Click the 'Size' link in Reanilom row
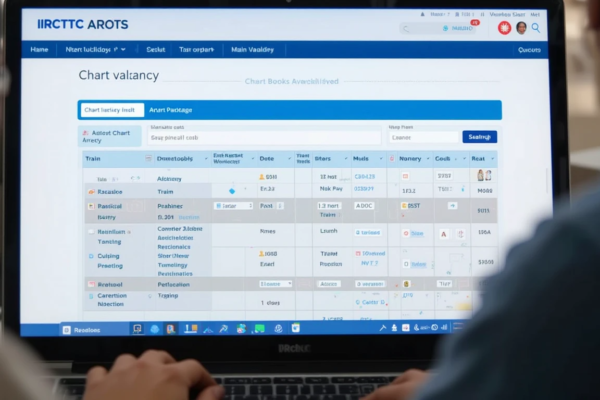Viewport: 600px width, 400px height. (x=417, y=233)
